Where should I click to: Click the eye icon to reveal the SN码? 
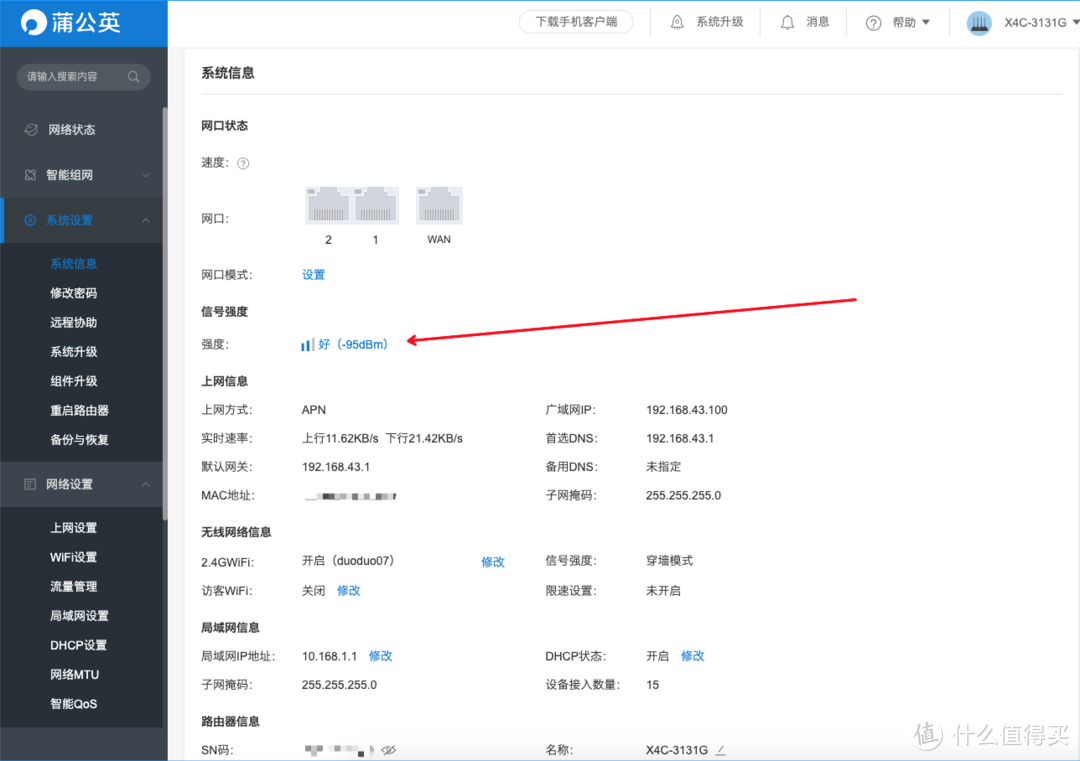389,748
